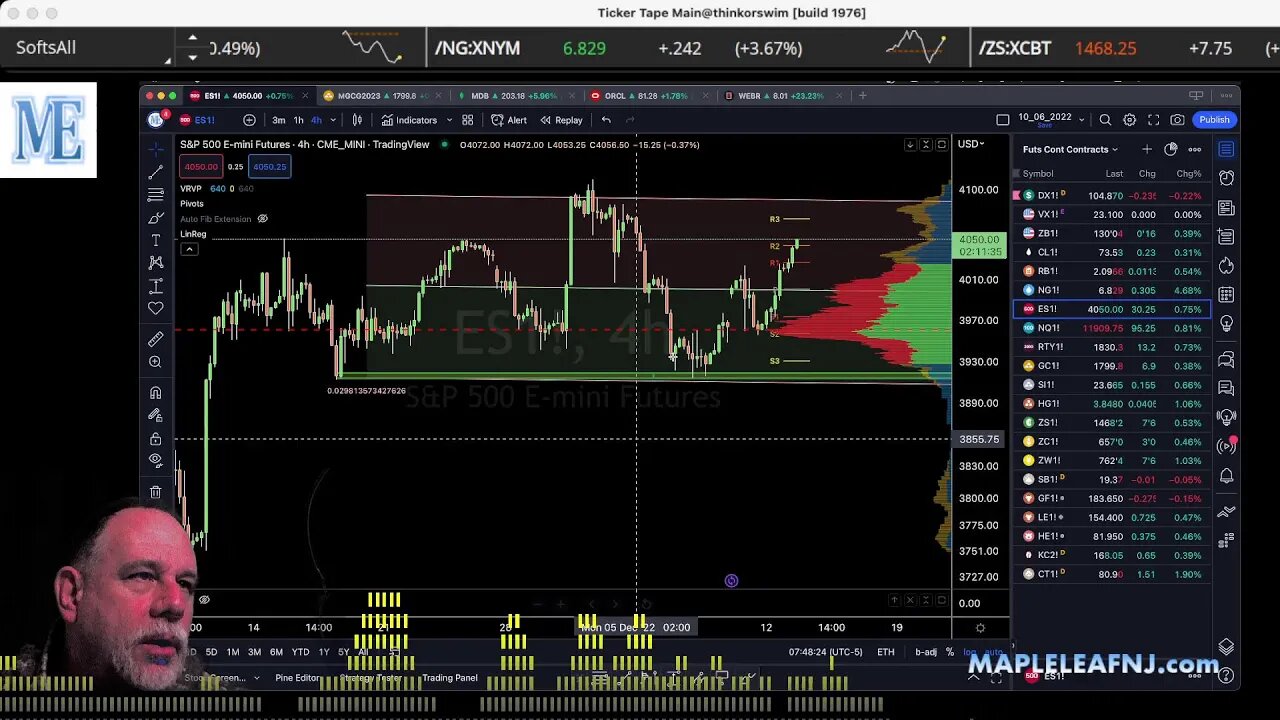The width and height of the screenshot is (1280, 720).
Task: Open watchlist advanced view pie icon
Action: click(1171, 149)
